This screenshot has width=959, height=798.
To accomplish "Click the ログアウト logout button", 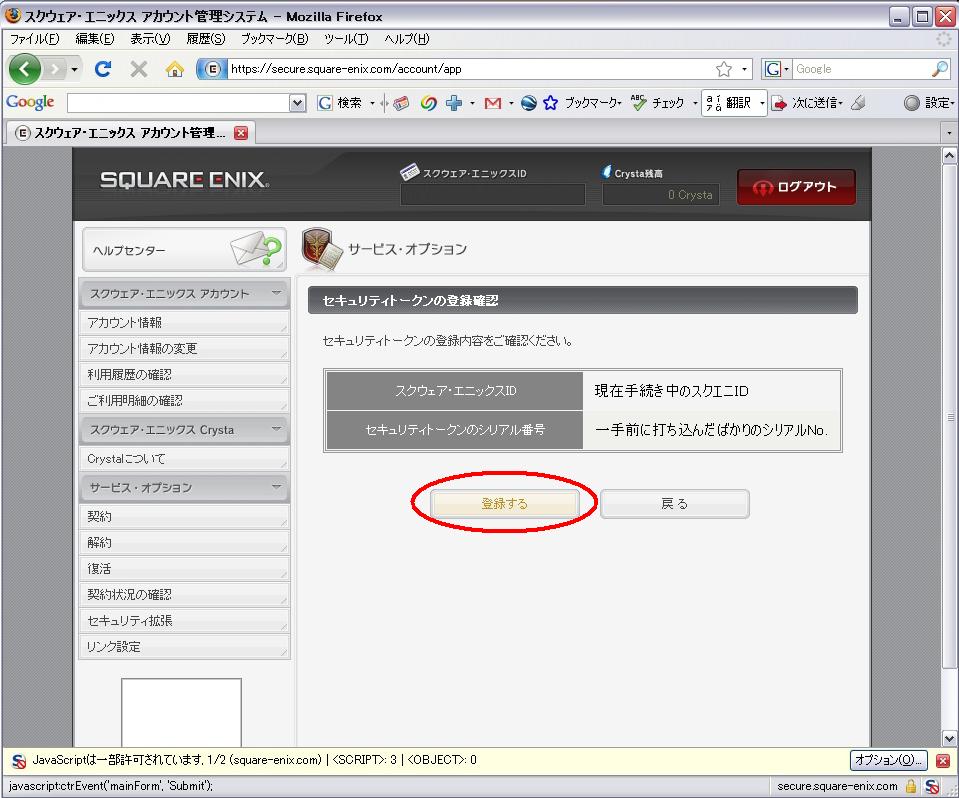I will point(796,187).
